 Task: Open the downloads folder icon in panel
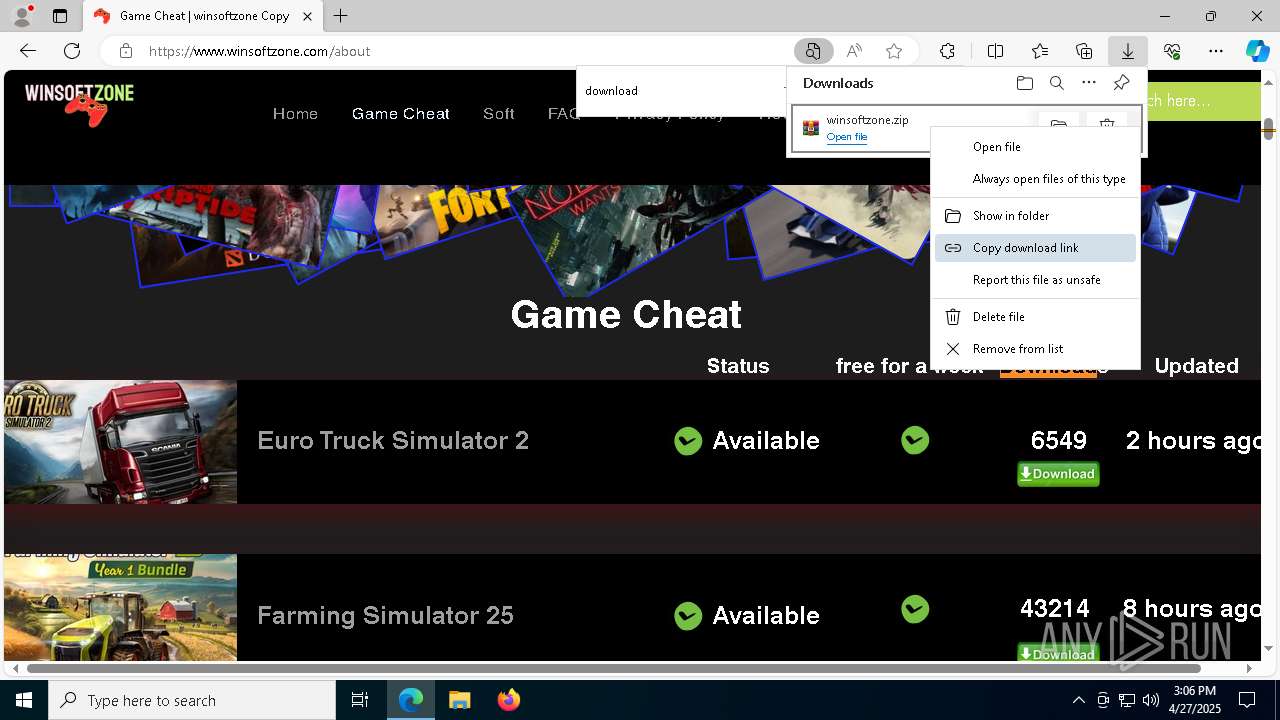coord(1024,83)
